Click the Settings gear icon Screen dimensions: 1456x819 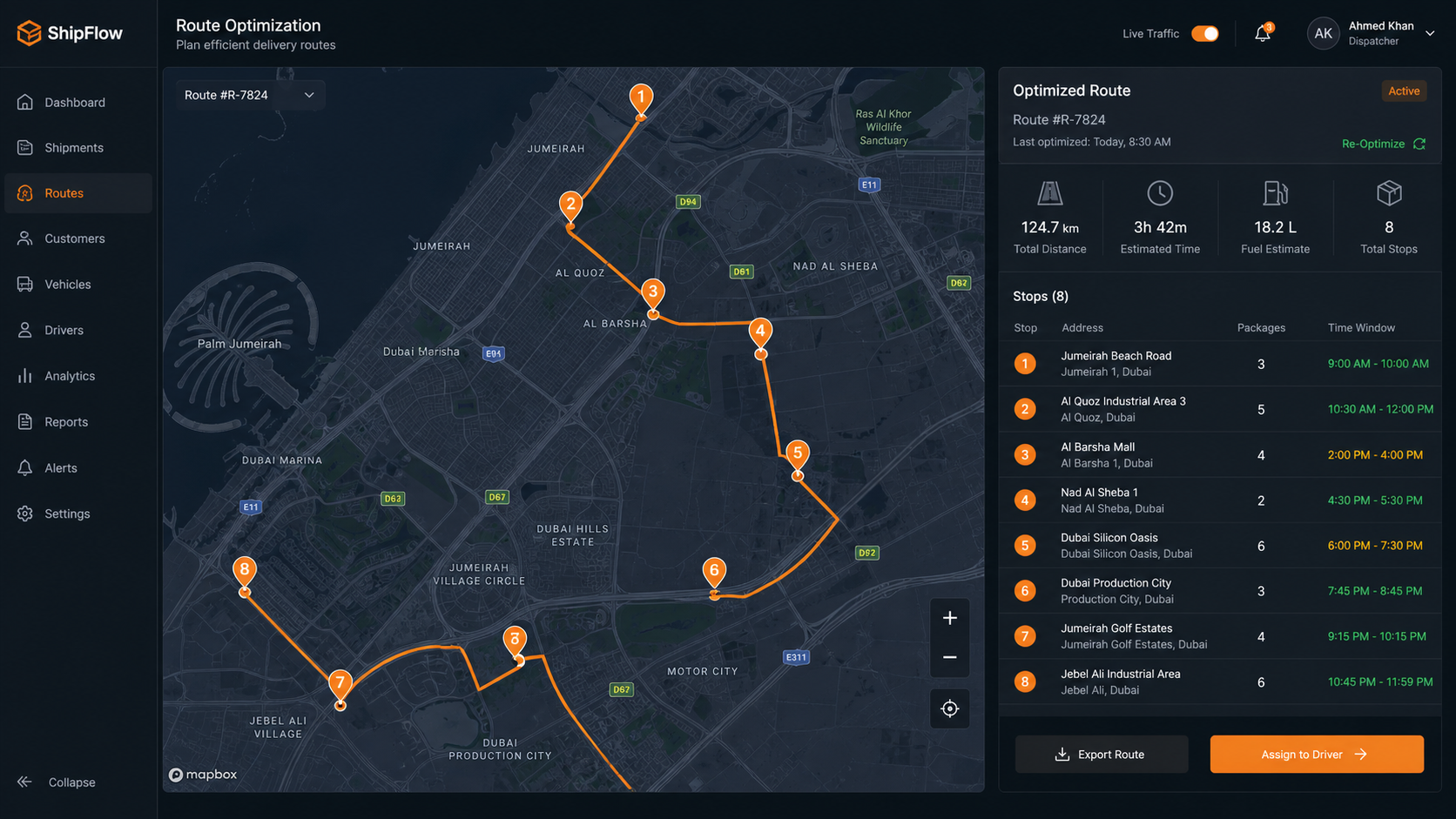(x=25, y=514)
